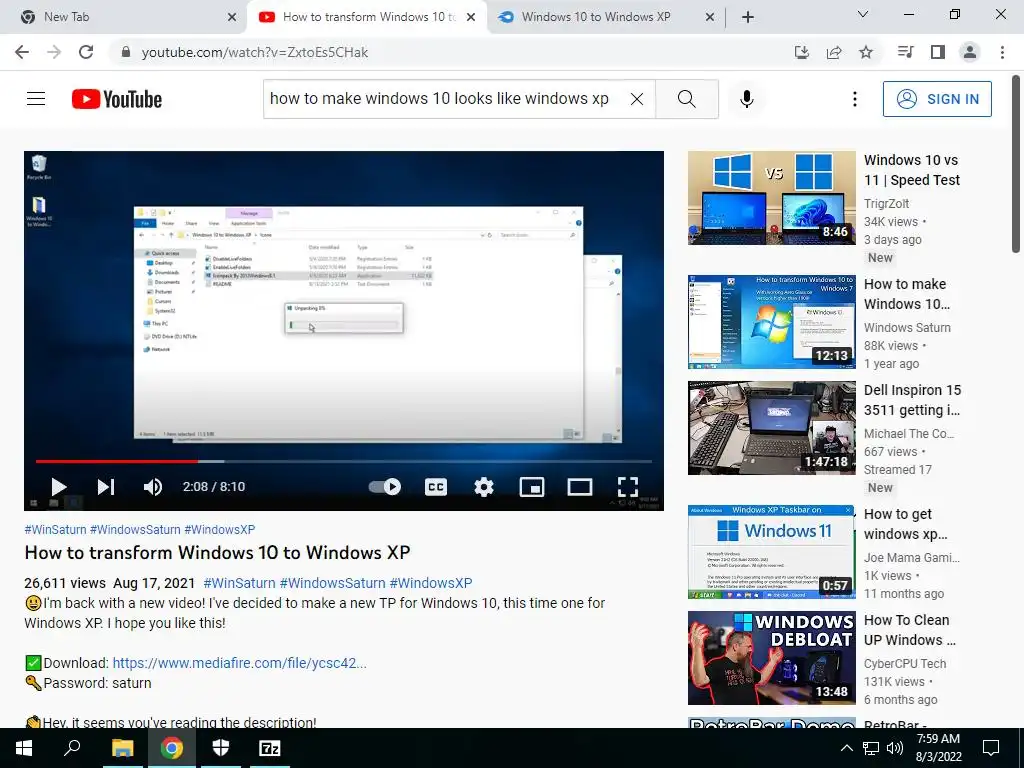Image resolution: width=1024 pixels, height=768 pixels.
Task: Open the Windows 11 XP Taskbar thumbnail
Action: [771, 552]
